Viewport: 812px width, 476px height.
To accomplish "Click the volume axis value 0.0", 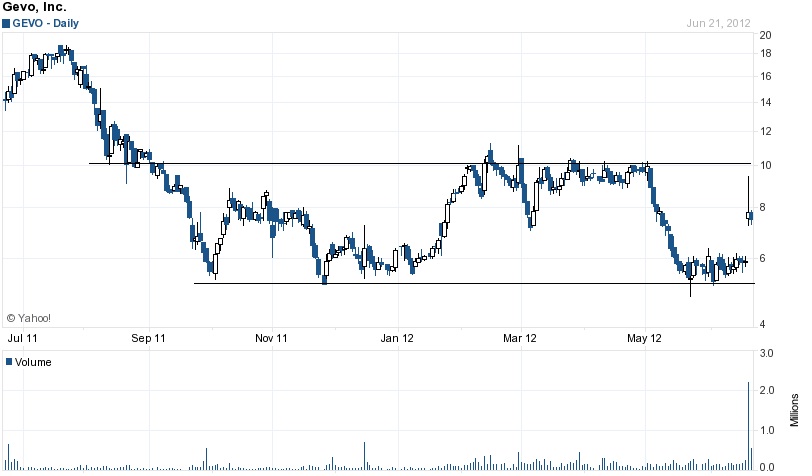I will (766, 467).
